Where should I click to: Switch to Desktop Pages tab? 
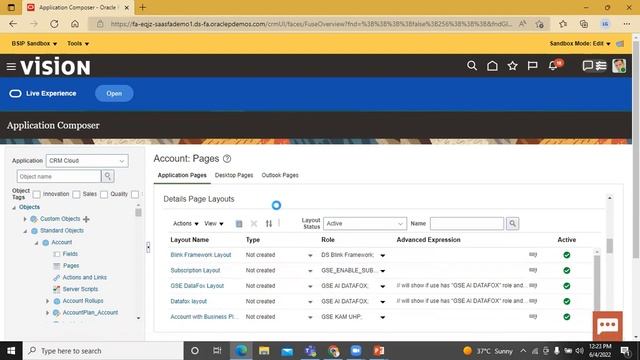(x=234, y=175)
